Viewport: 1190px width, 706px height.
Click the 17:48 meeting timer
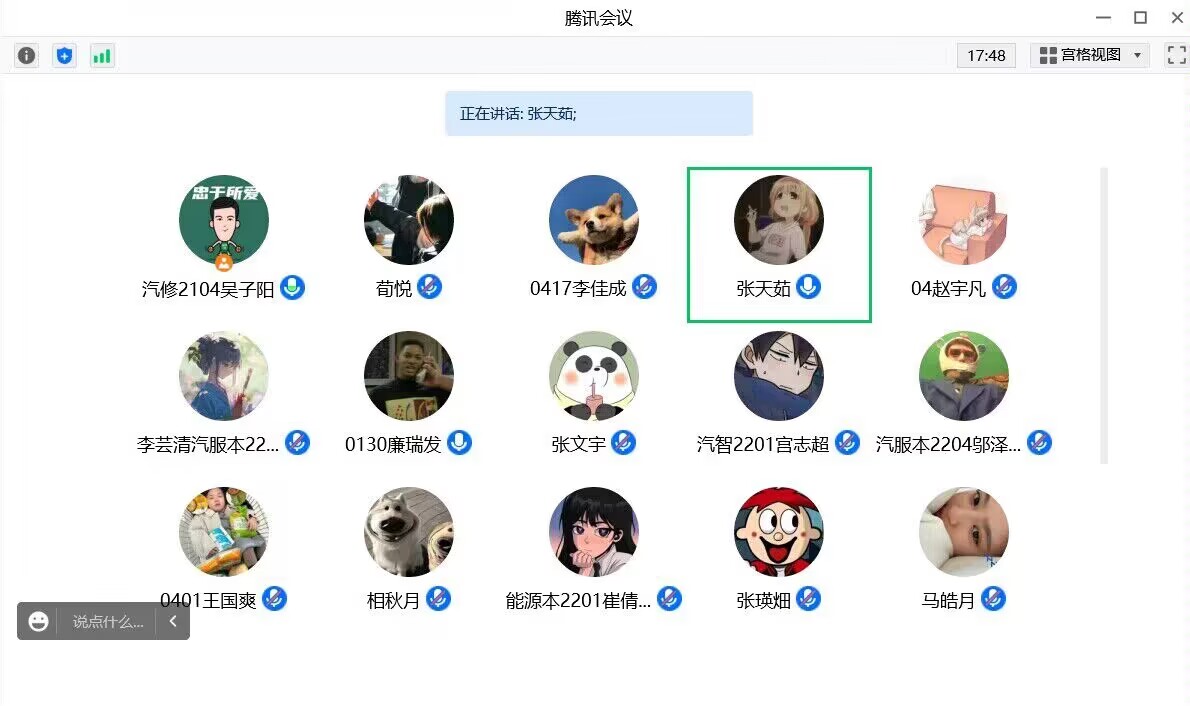tap(986, 55)
